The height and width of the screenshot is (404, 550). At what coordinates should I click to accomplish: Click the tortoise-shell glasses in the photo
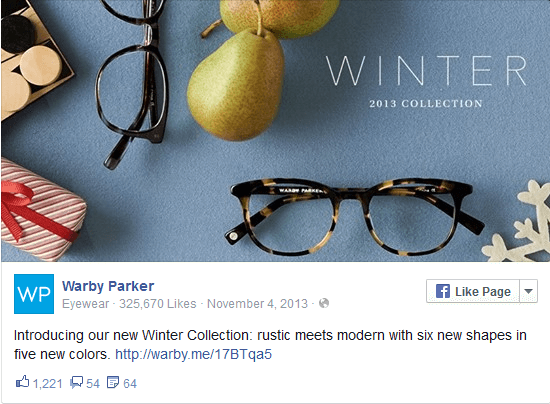click(354, 217)
